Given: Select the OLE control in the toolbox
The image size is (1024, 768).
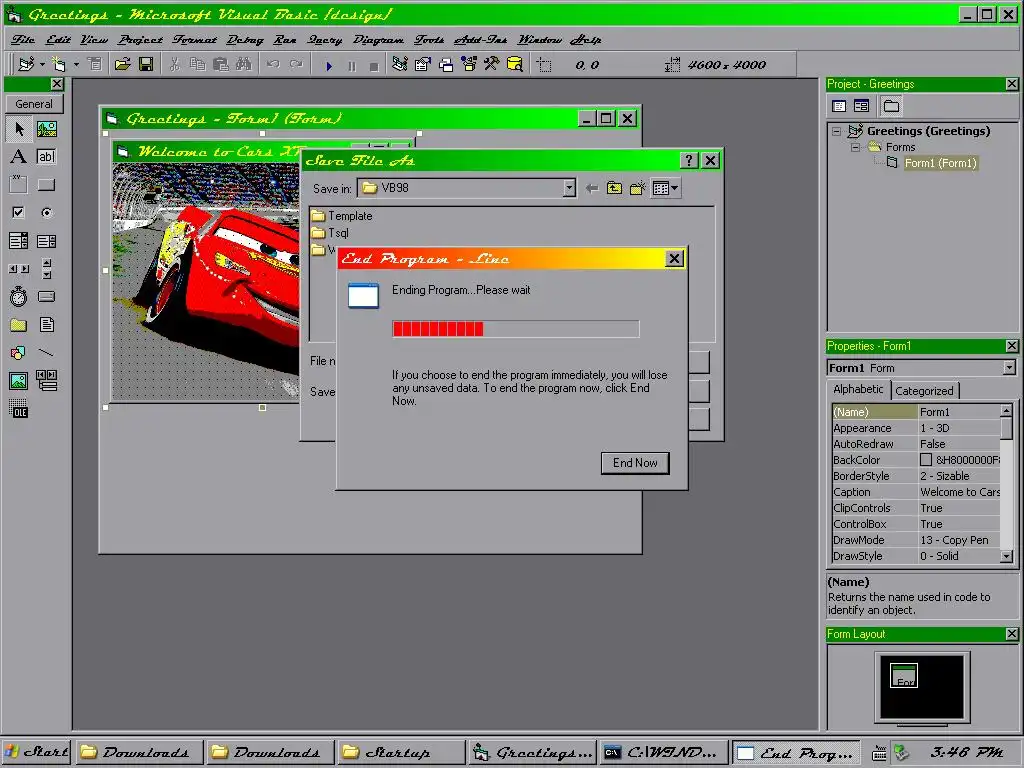Looking at the screenshot, I should click(x=19, y=409).
